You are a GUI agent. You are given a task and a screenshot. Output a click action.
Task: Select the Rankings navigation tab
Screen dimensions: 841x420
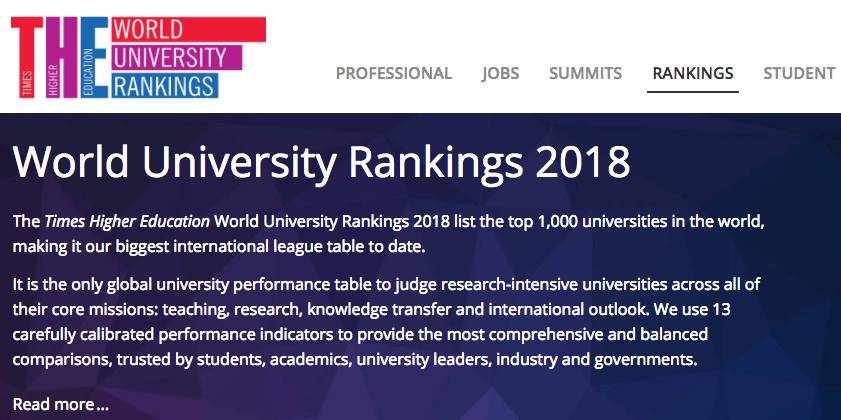[x=692, y=73]
